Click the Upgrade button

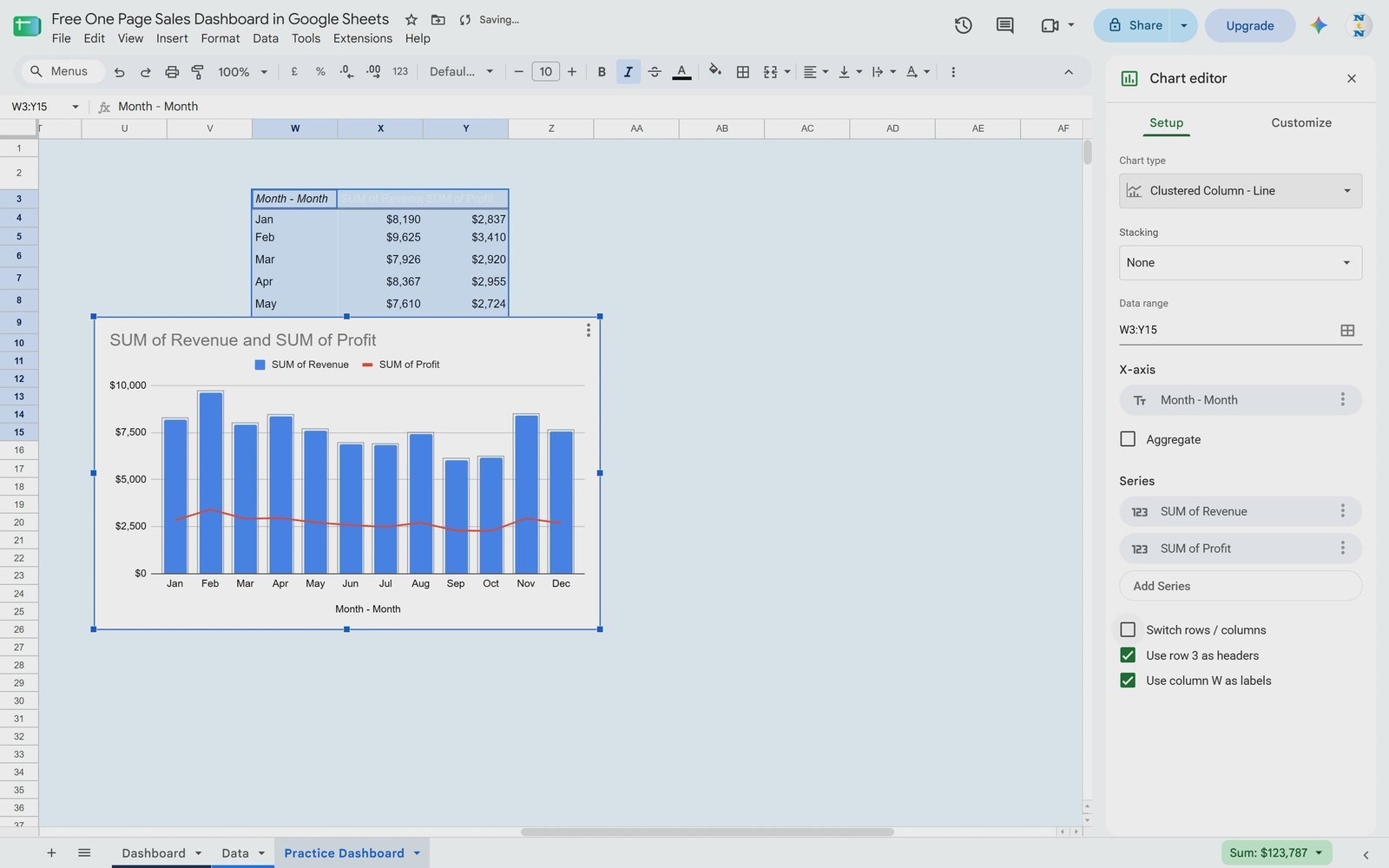coord(1249,25)
